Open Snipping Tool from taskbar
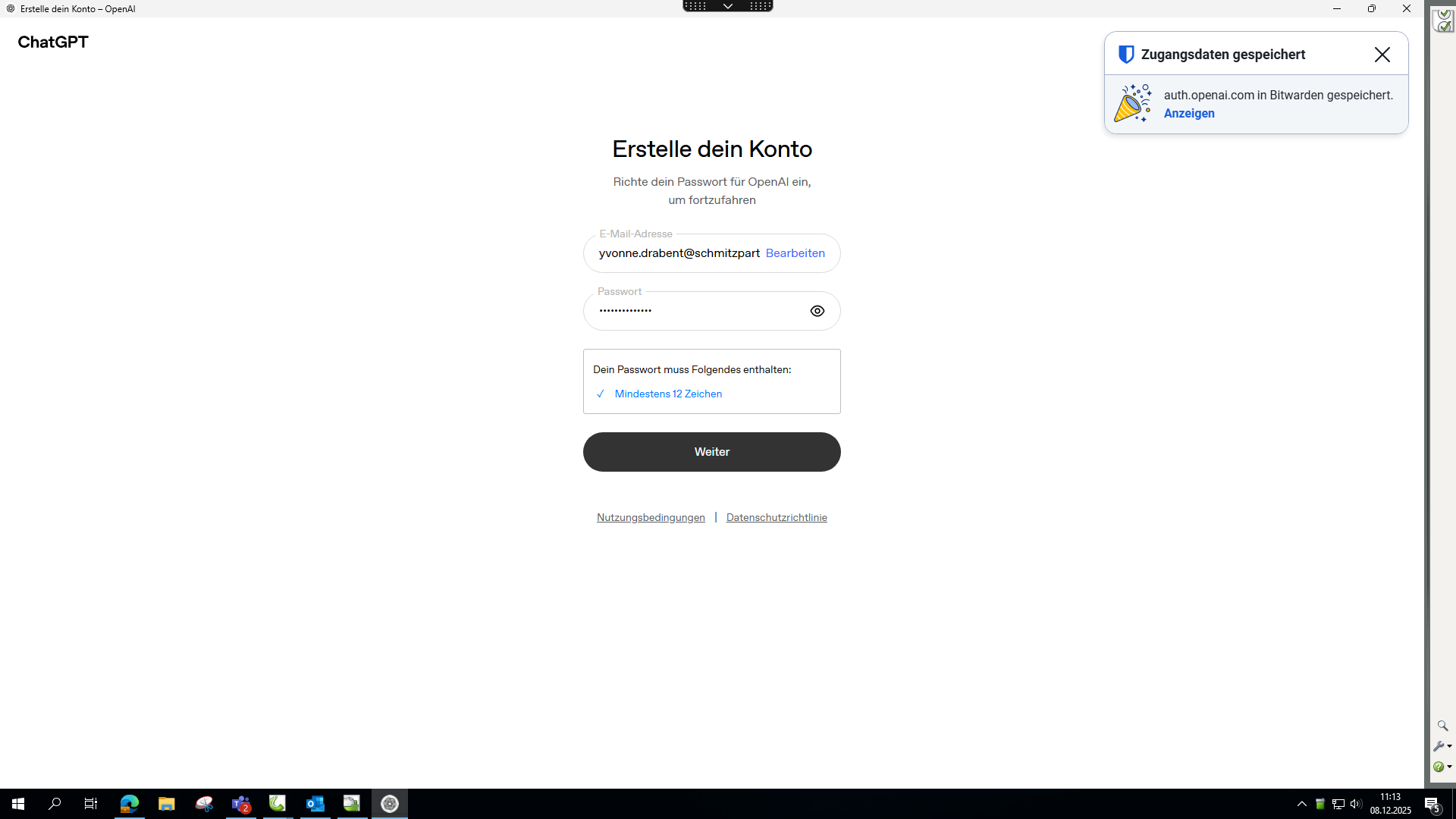1456x819 pixels. point(204,804)
